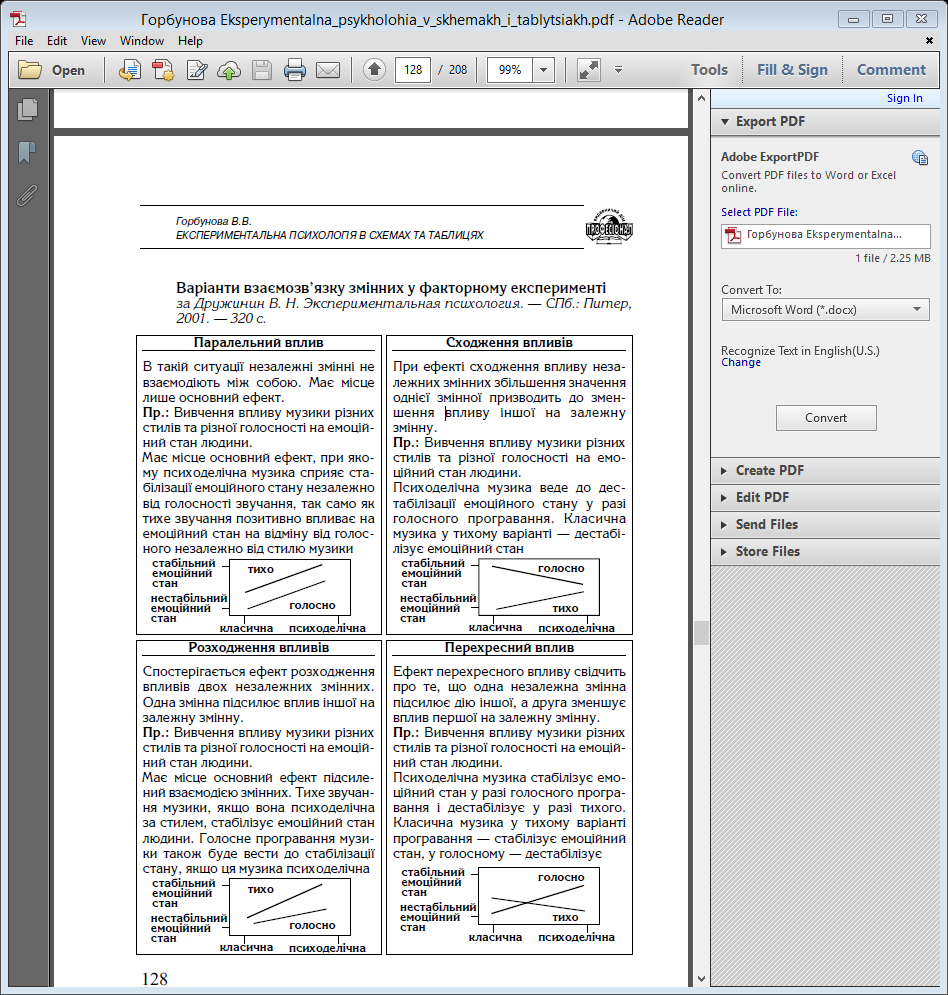Click the Change language link
Viewport: 948px width, 995px height.
tap(740, 362)
